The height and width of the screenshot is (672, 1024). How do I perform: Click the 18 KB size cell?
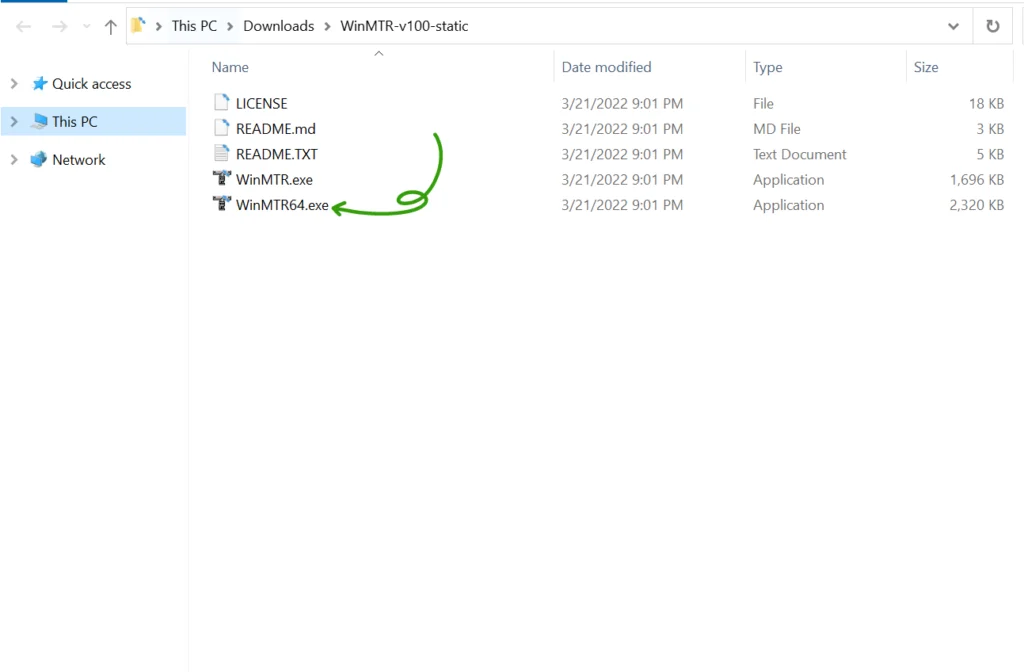click(986, 103)
